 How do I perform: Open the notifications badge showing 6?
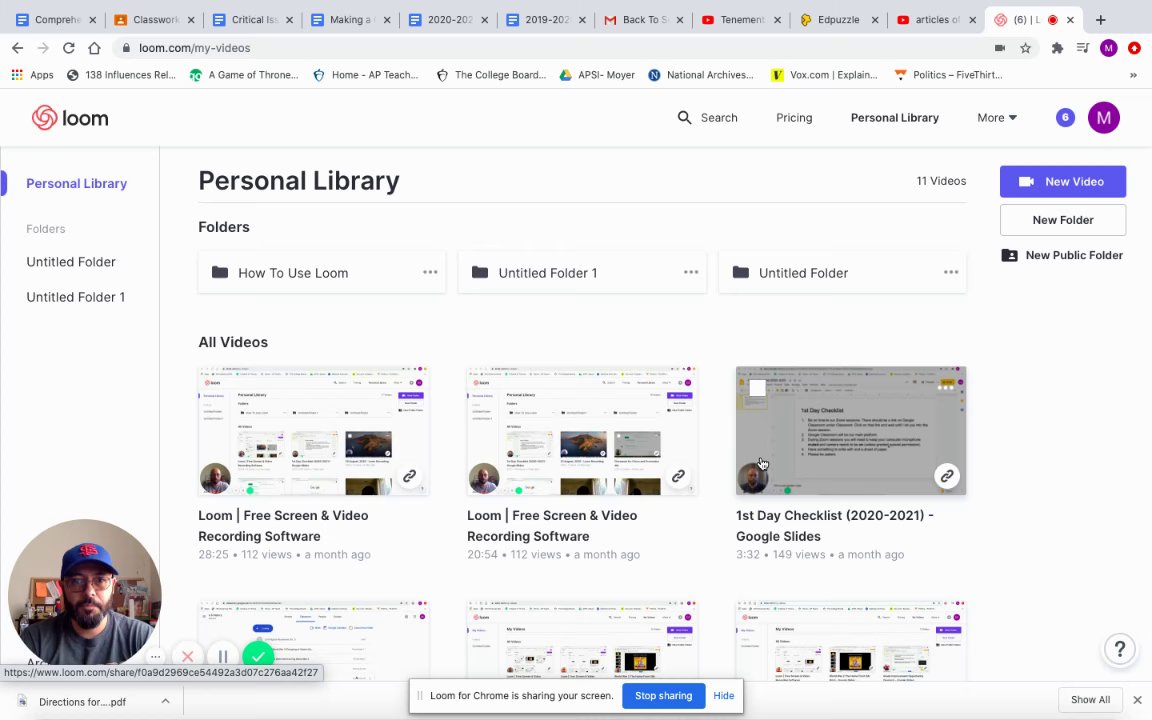click(x=1065, y=118)
